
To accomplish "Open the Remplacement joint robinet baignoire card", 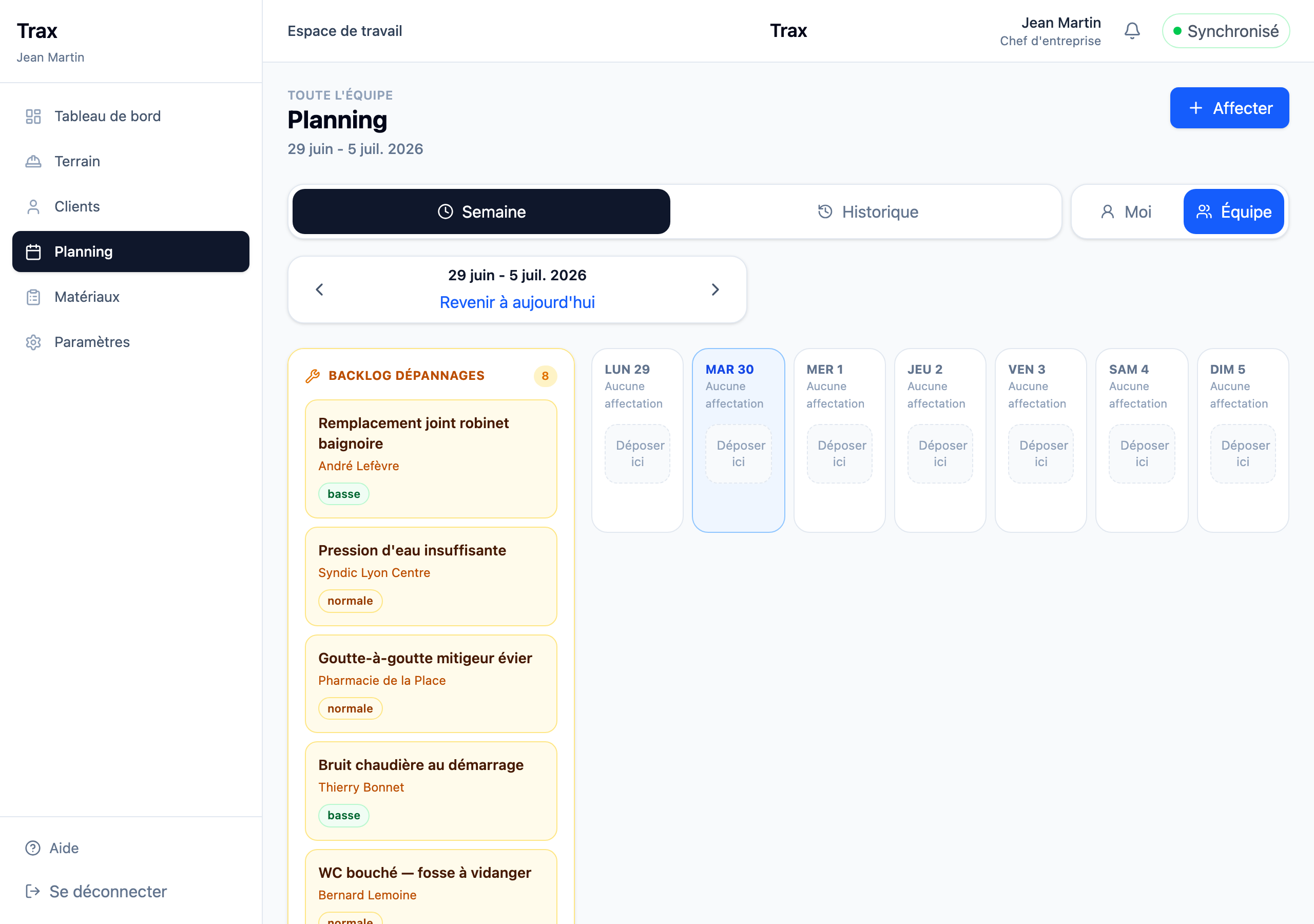I will (x=431, y=459).
